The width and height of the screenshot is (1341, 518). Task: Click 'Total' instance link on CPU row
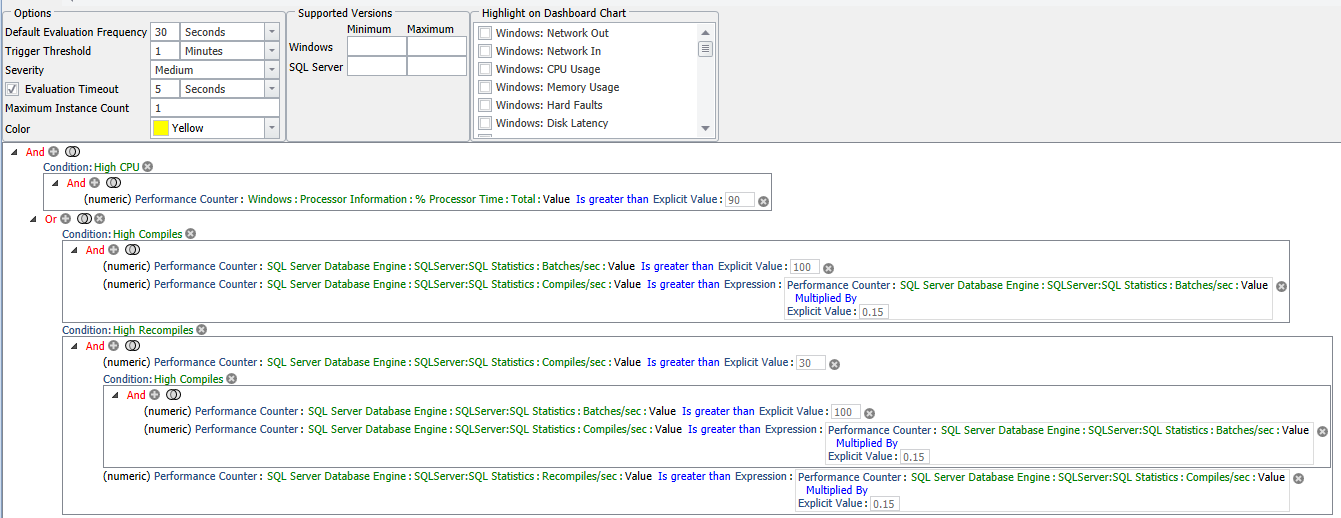click(523, 199)
